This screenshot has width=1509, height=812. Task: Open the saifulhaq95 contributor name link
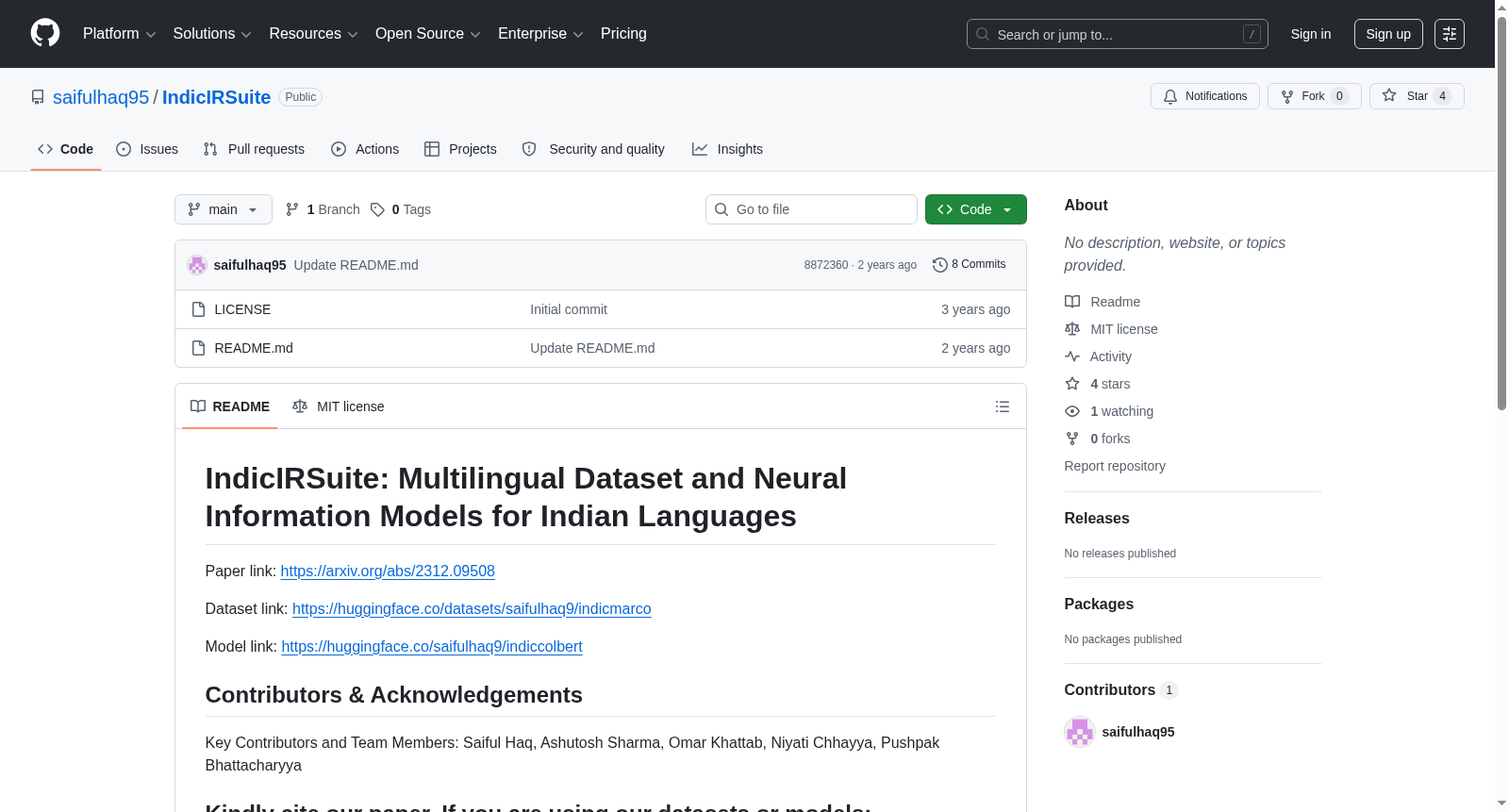coord(1138,732)
